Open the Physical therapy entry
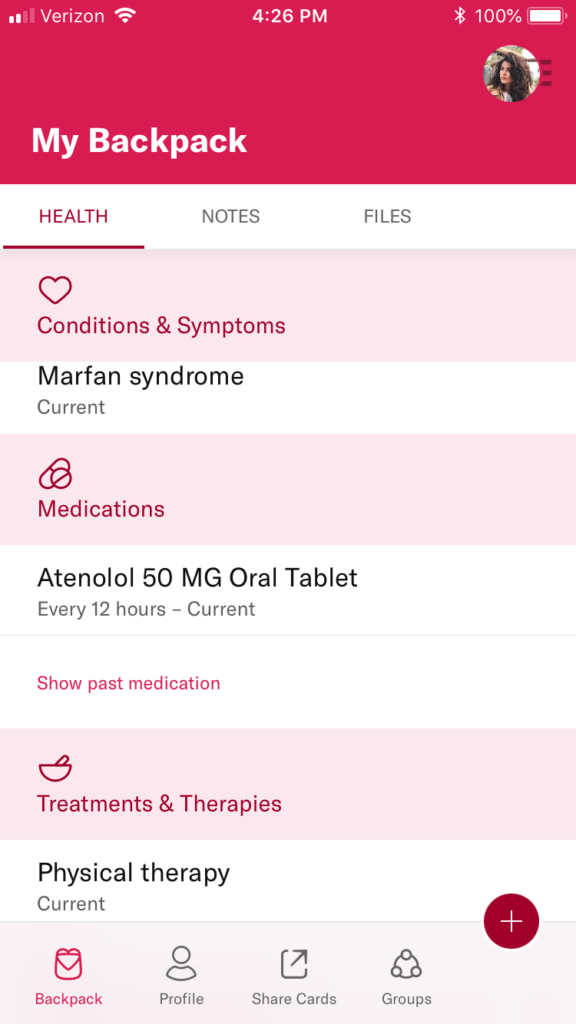 tap(288, 882)
